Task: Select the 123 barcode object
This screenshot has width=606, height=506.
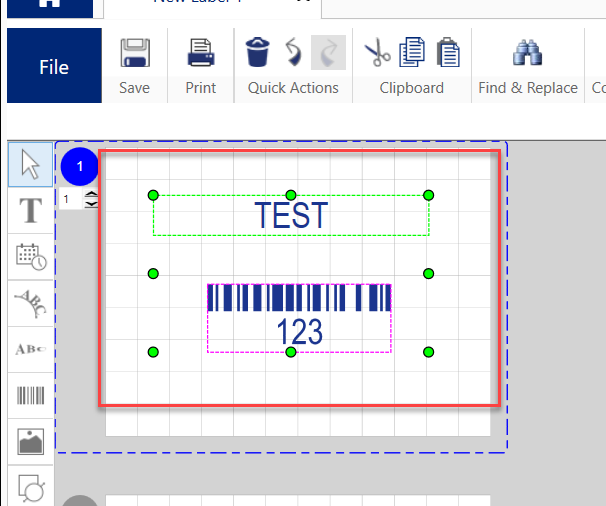Action: click(x=299, y=318)
